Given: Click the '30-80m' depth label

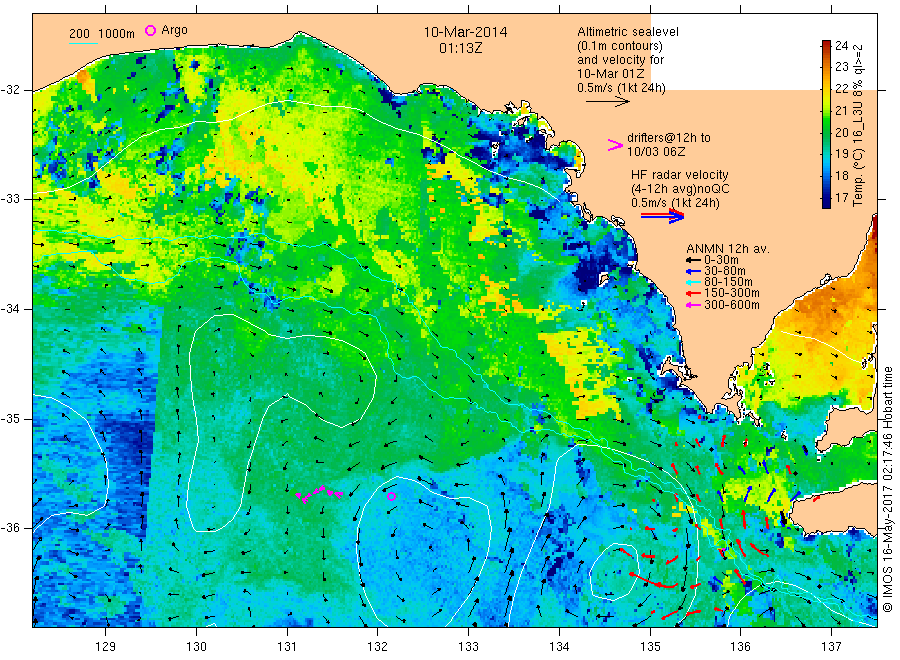Looking at the screenshot, I should coord(724,271).
